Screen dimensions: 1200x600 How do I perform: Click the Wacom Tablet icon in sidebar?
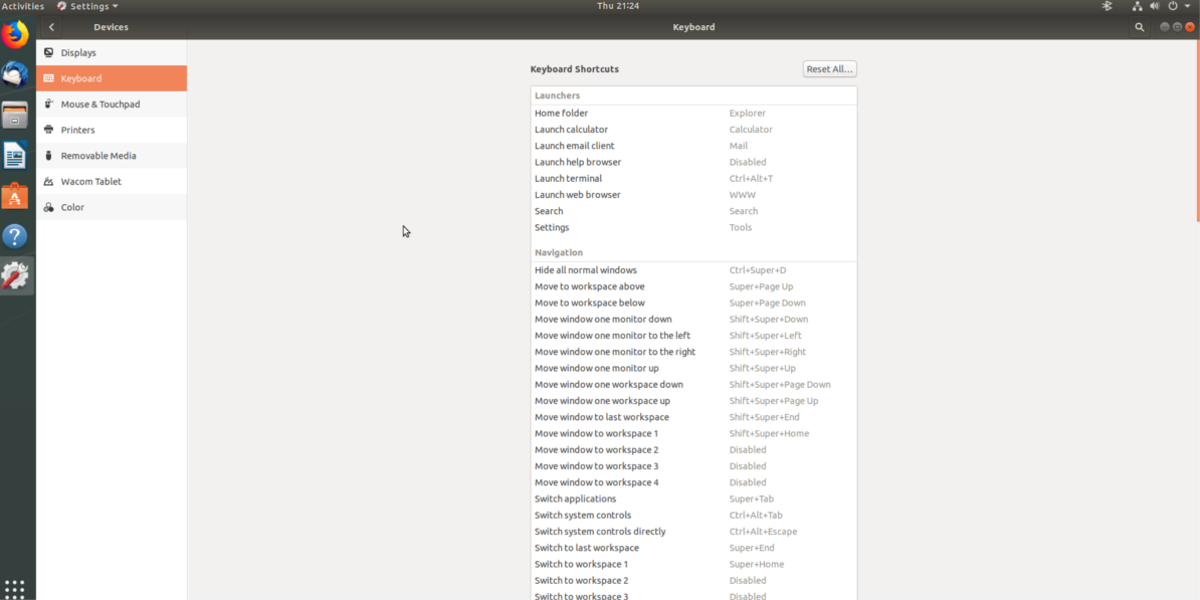48,181
